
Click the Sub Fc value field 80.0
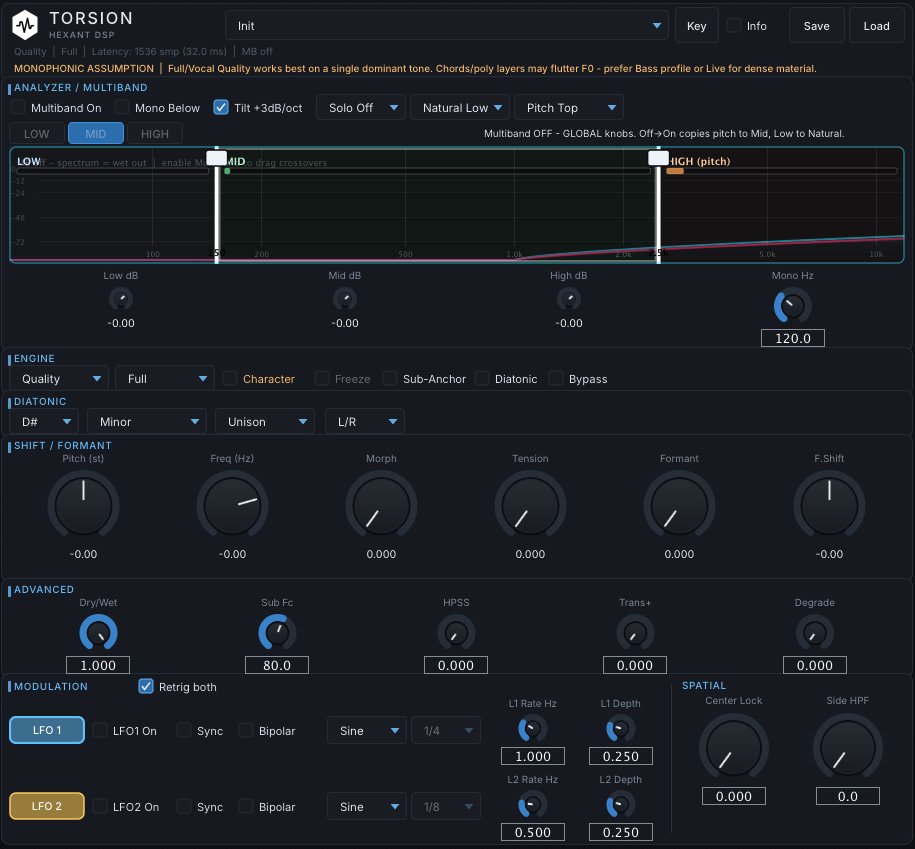[277, 665]
